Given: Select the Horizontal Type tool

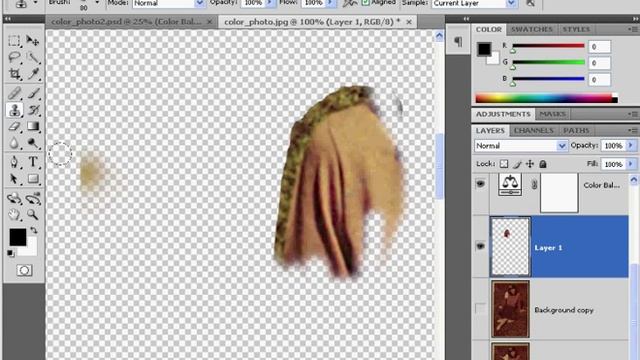Looking at the screenshot, I should pos(33,162).
